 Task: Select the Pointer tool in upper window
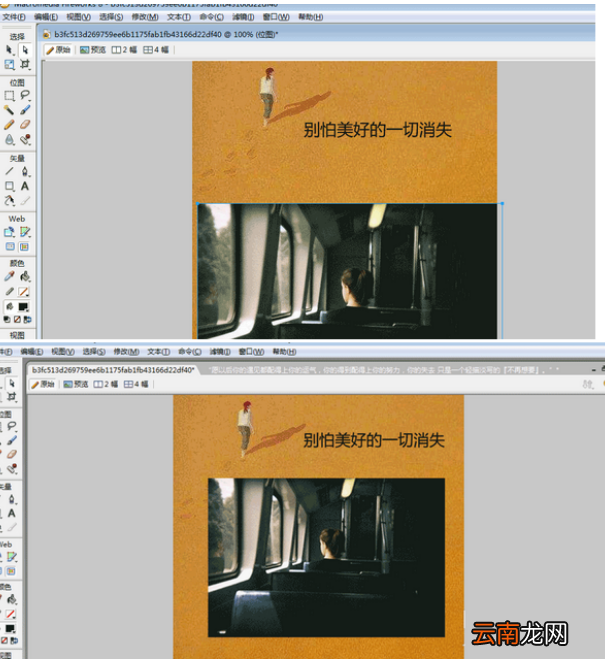click(9, 50)
